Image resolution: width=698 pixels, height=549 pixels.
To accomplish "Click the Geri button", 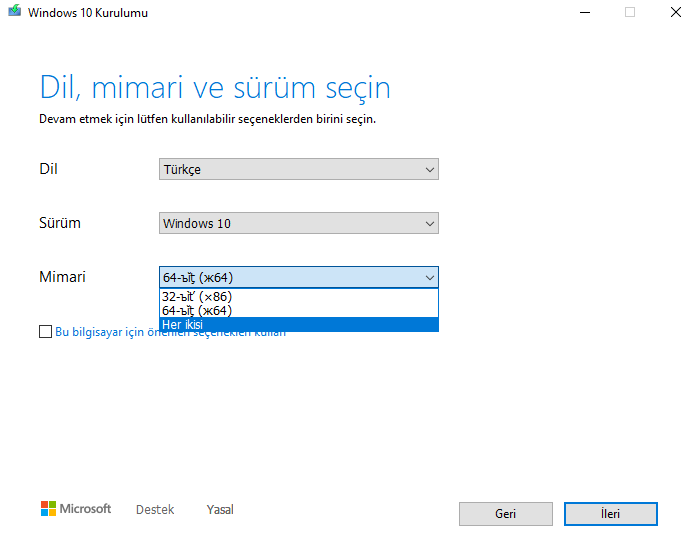I will pos(506,514).
